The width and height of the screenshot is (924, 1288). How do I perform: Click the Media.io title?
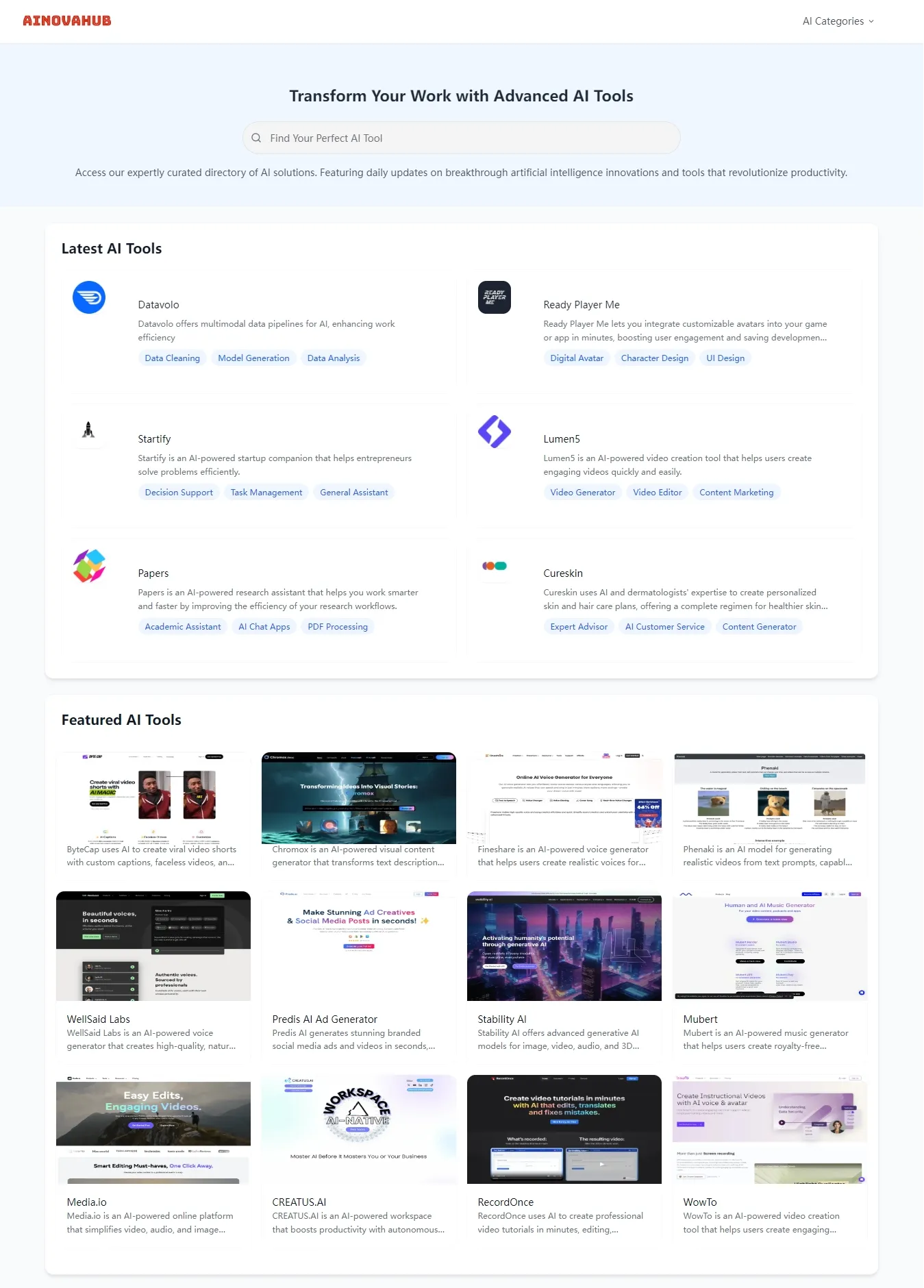point(87,1202)
